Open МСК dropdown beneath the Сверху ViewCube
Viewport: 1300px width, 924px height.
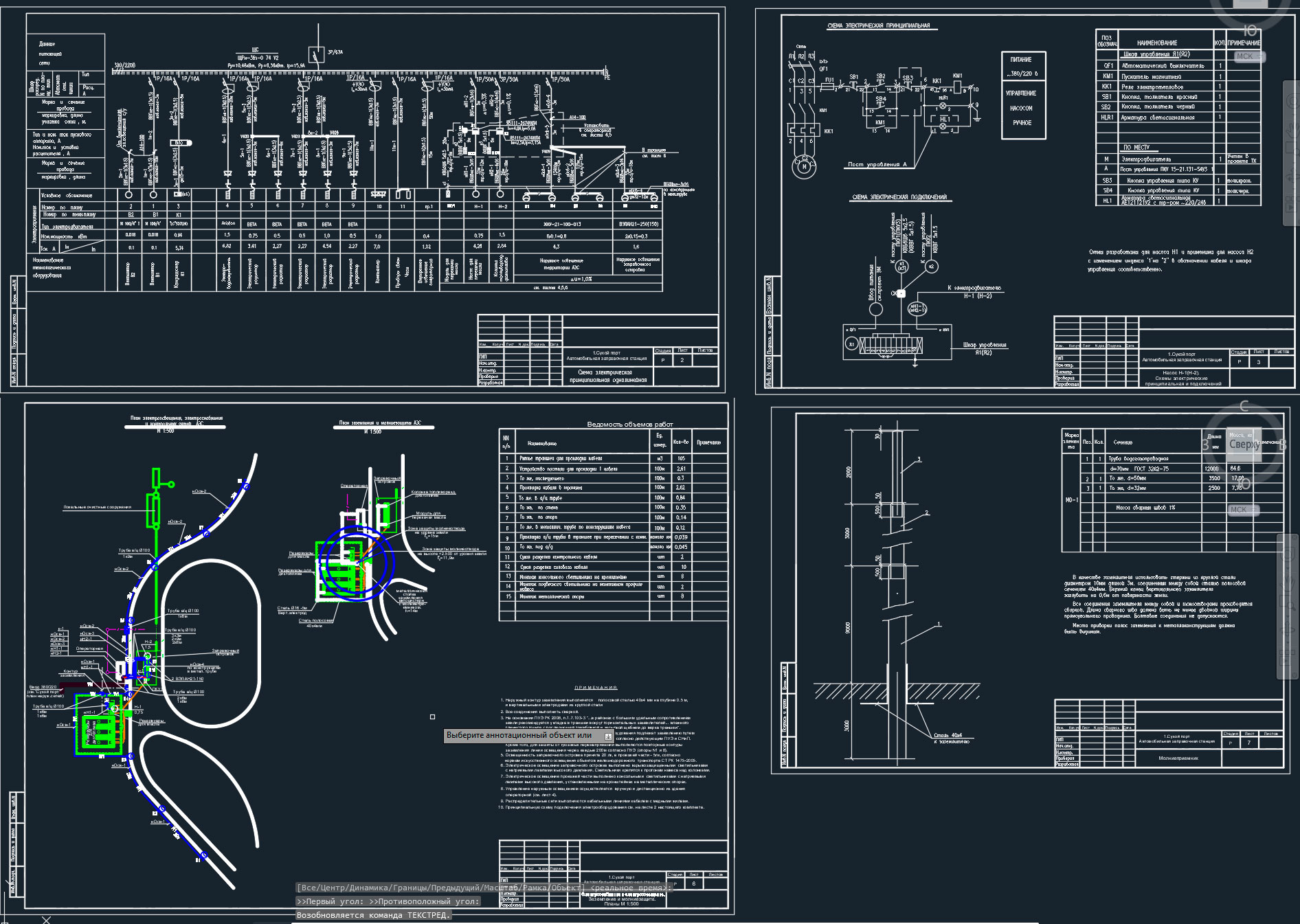coord(1244,510)
